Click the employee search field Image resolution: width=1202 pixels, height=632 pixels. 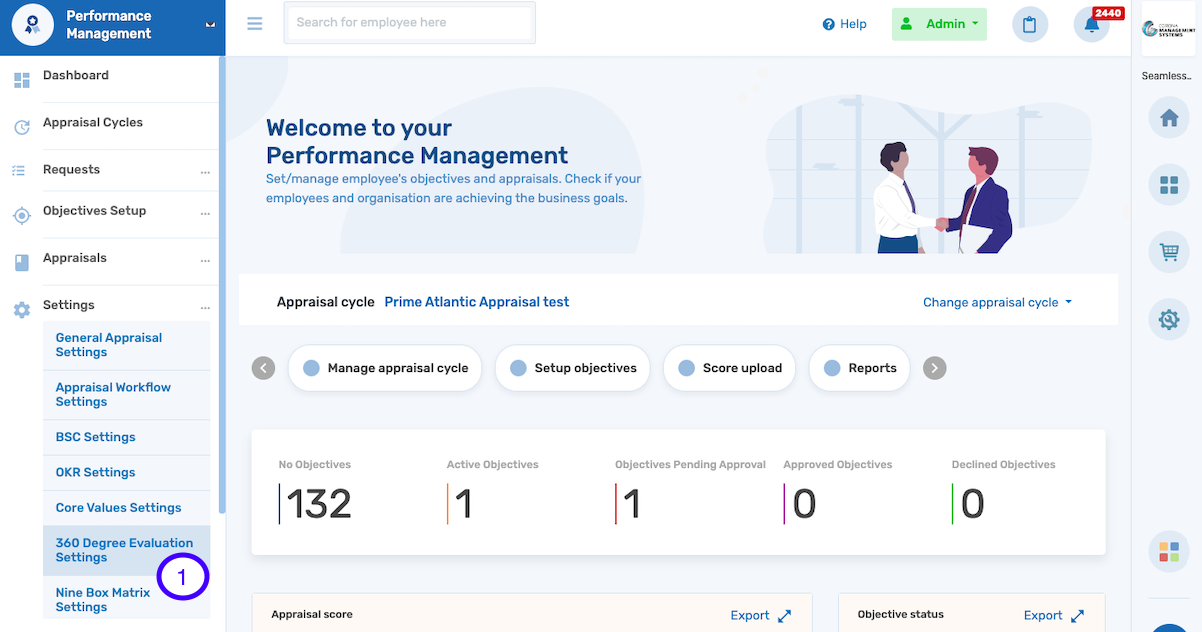point(408,23)
